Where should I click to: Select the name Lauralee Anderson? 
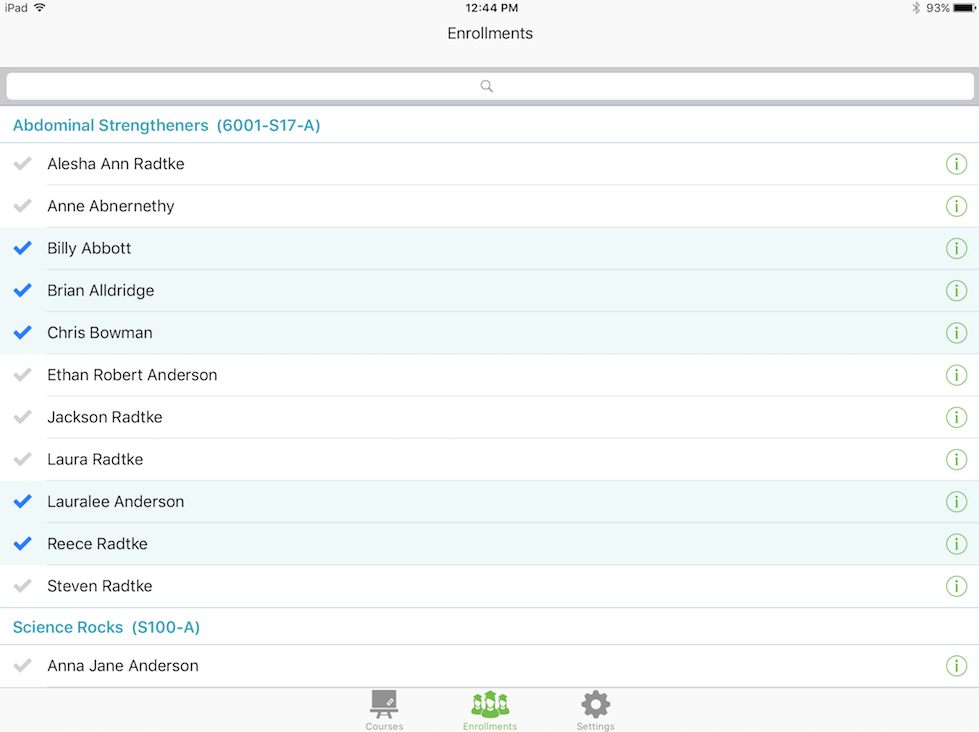[x=116, y=502]
